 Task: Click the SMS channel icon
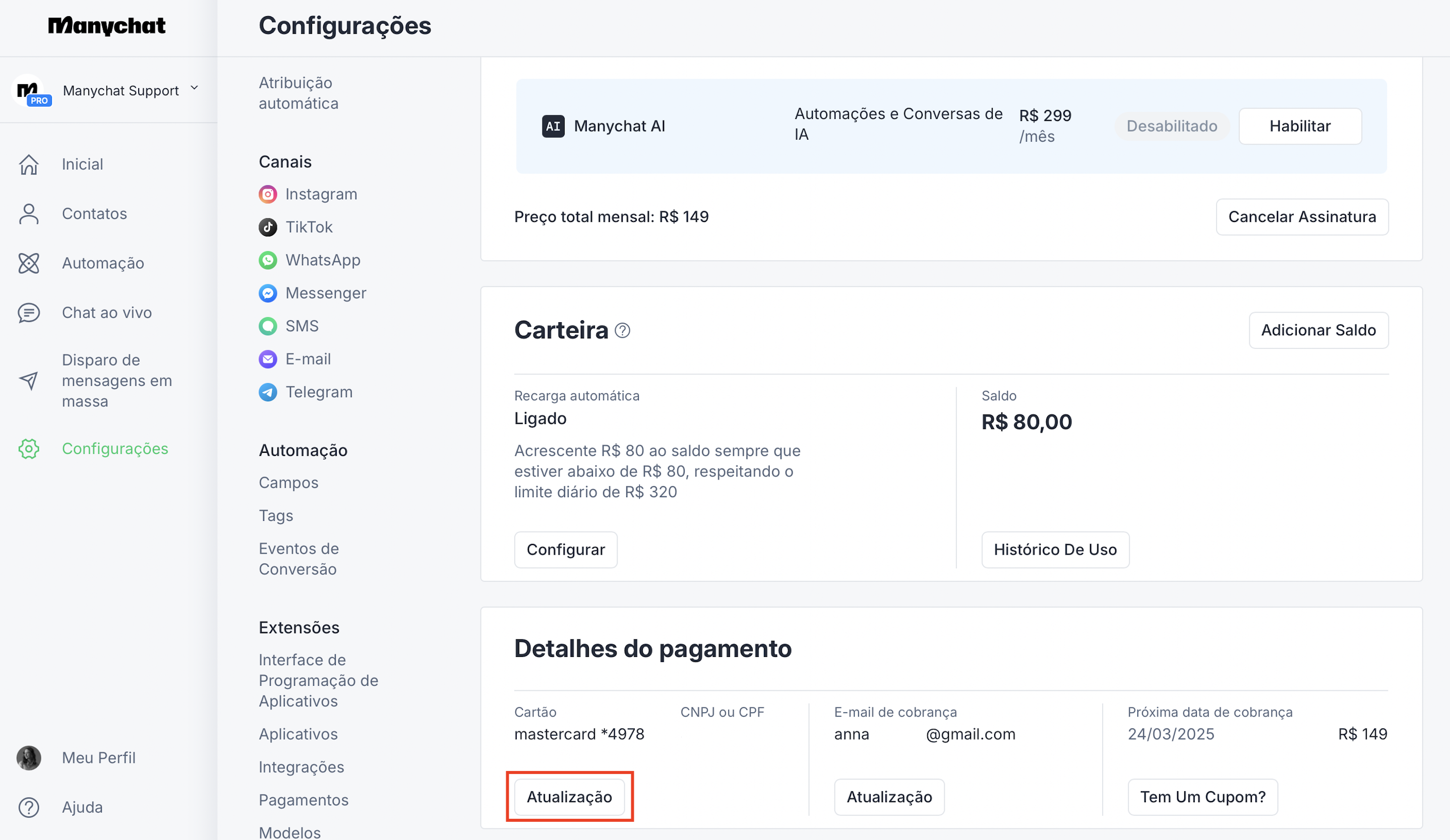[268, 326]
